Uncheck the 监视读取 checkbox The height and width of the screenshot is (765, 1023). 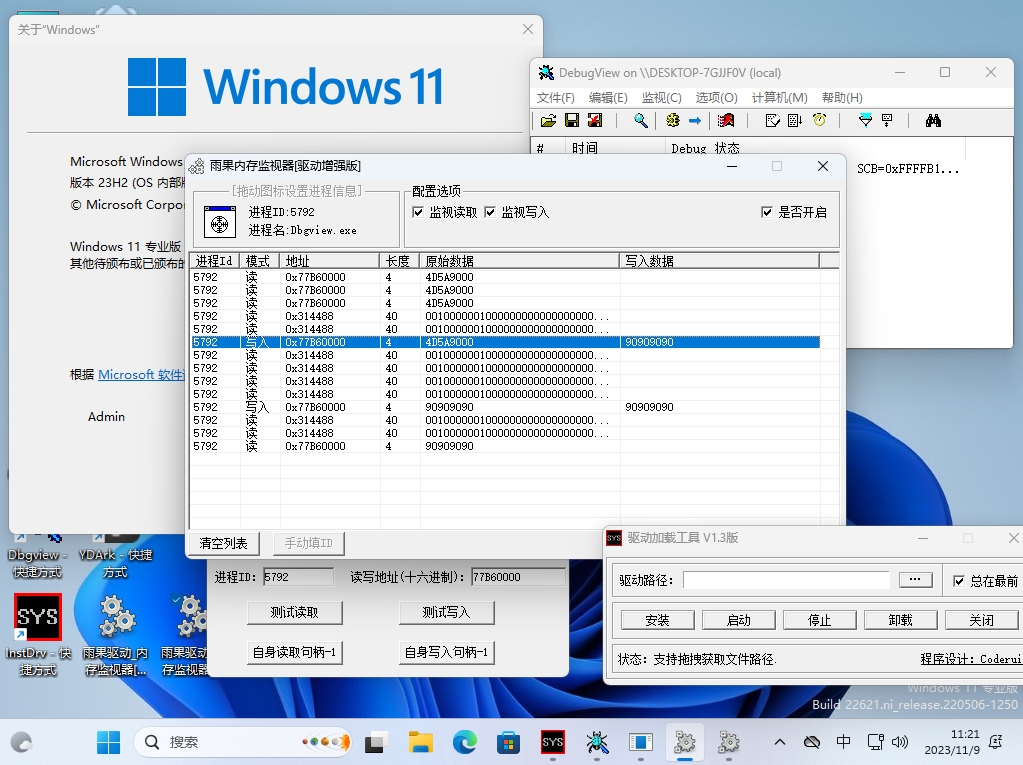point(419,212)
